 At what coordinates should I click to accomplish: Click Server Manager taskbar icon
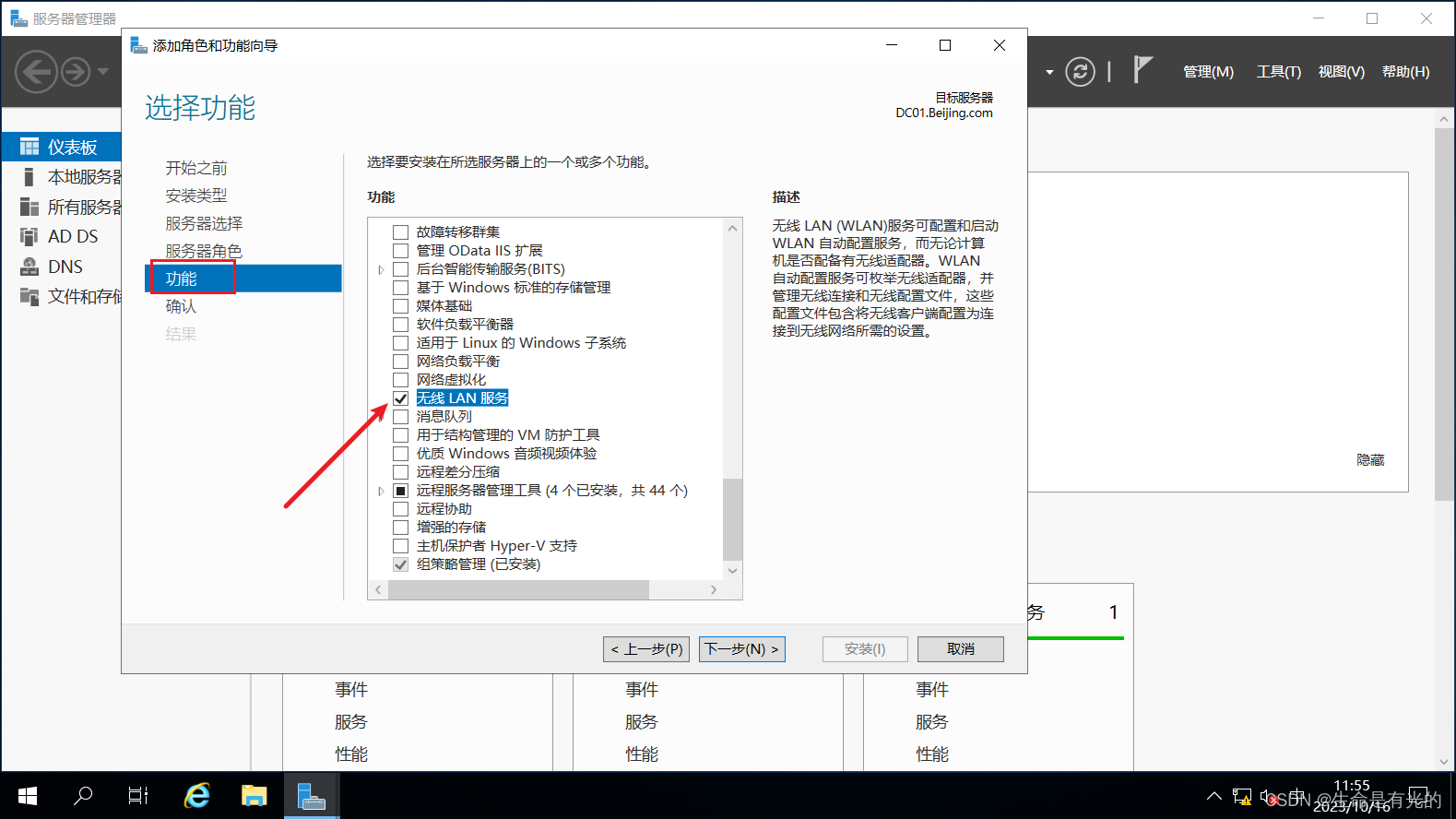pos(312,795)
